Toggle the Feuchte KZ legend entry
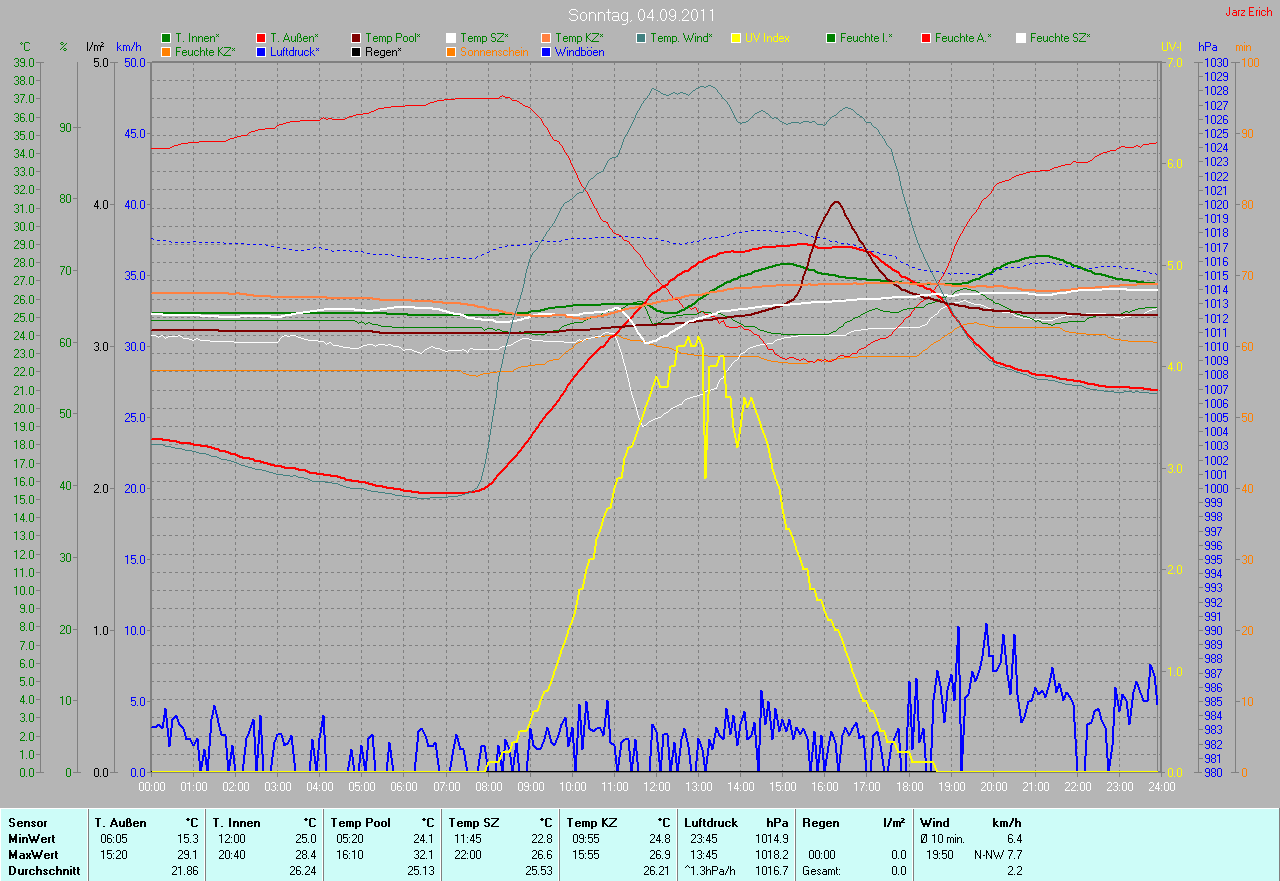This screenshot has height=881, width=1280. coord(204,51)
